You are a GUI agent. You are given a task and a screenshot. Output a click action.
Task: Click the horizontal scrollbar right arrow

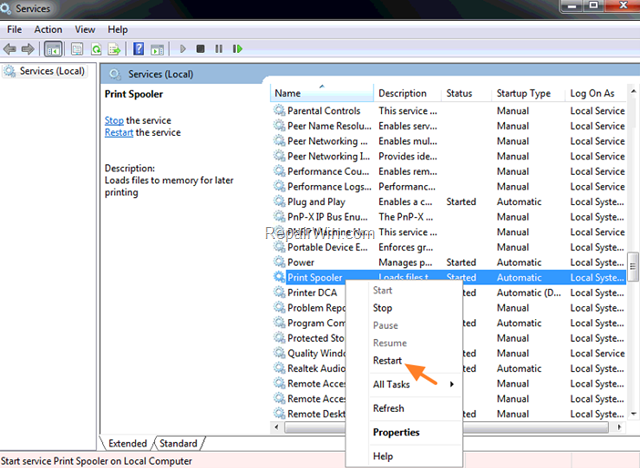click(619, 427)
